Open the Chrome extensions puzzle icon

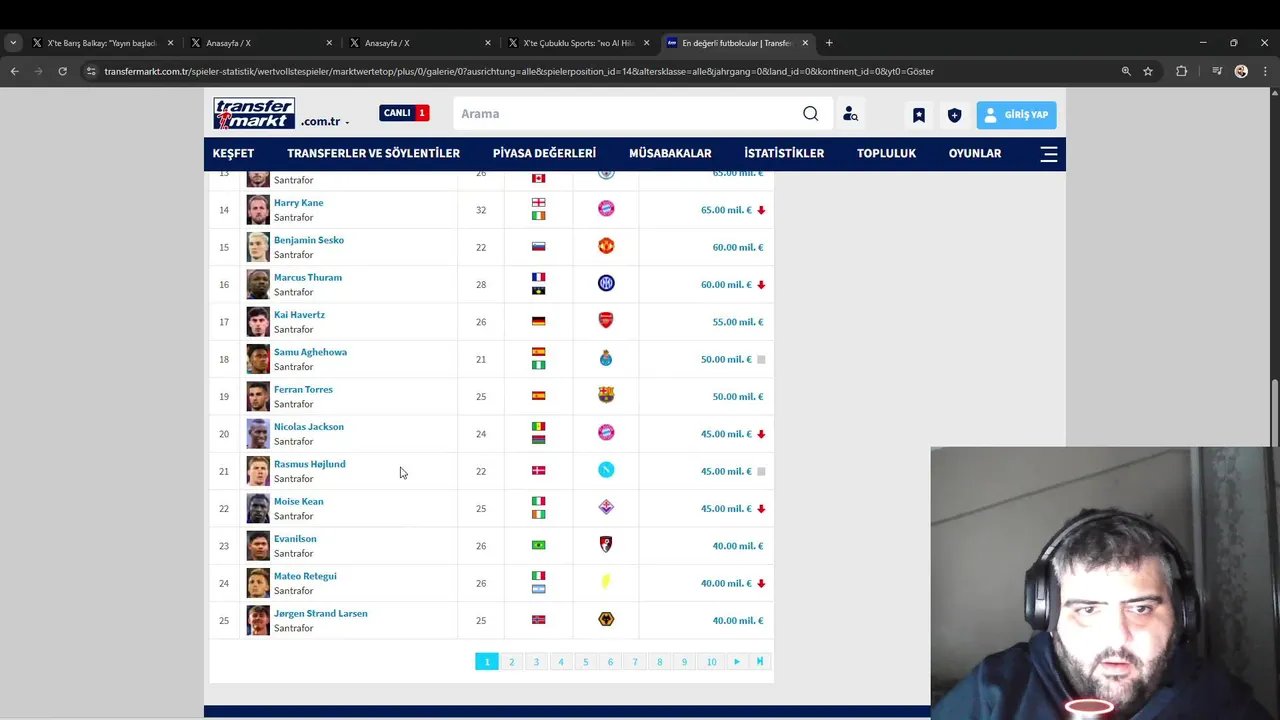(1181, 71)
